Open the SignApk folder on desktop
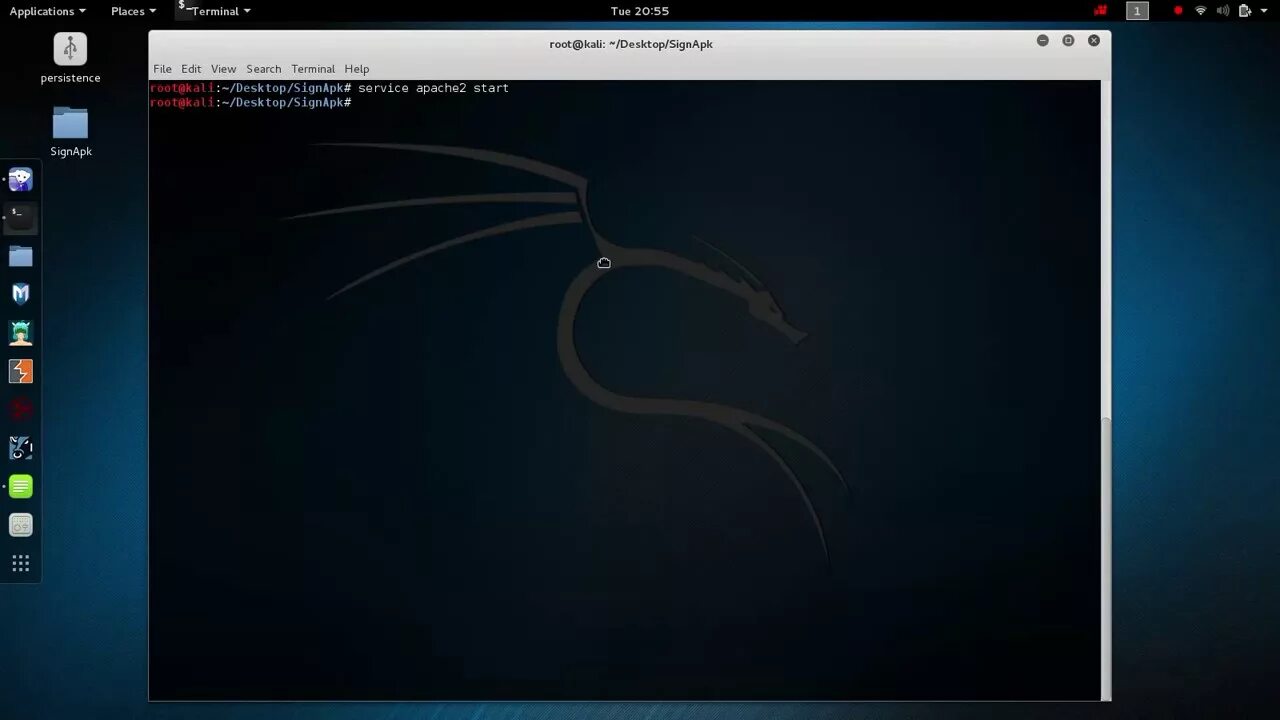Screen dimensions: 1280x720 coord(70,131)
